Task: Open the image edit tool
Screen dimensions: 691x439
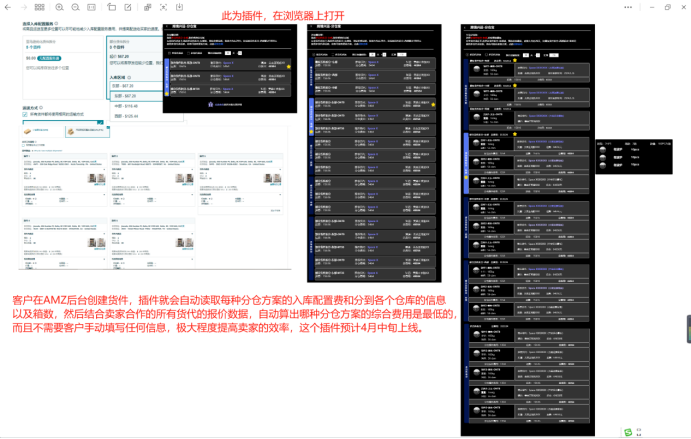Action: point(128,7)
